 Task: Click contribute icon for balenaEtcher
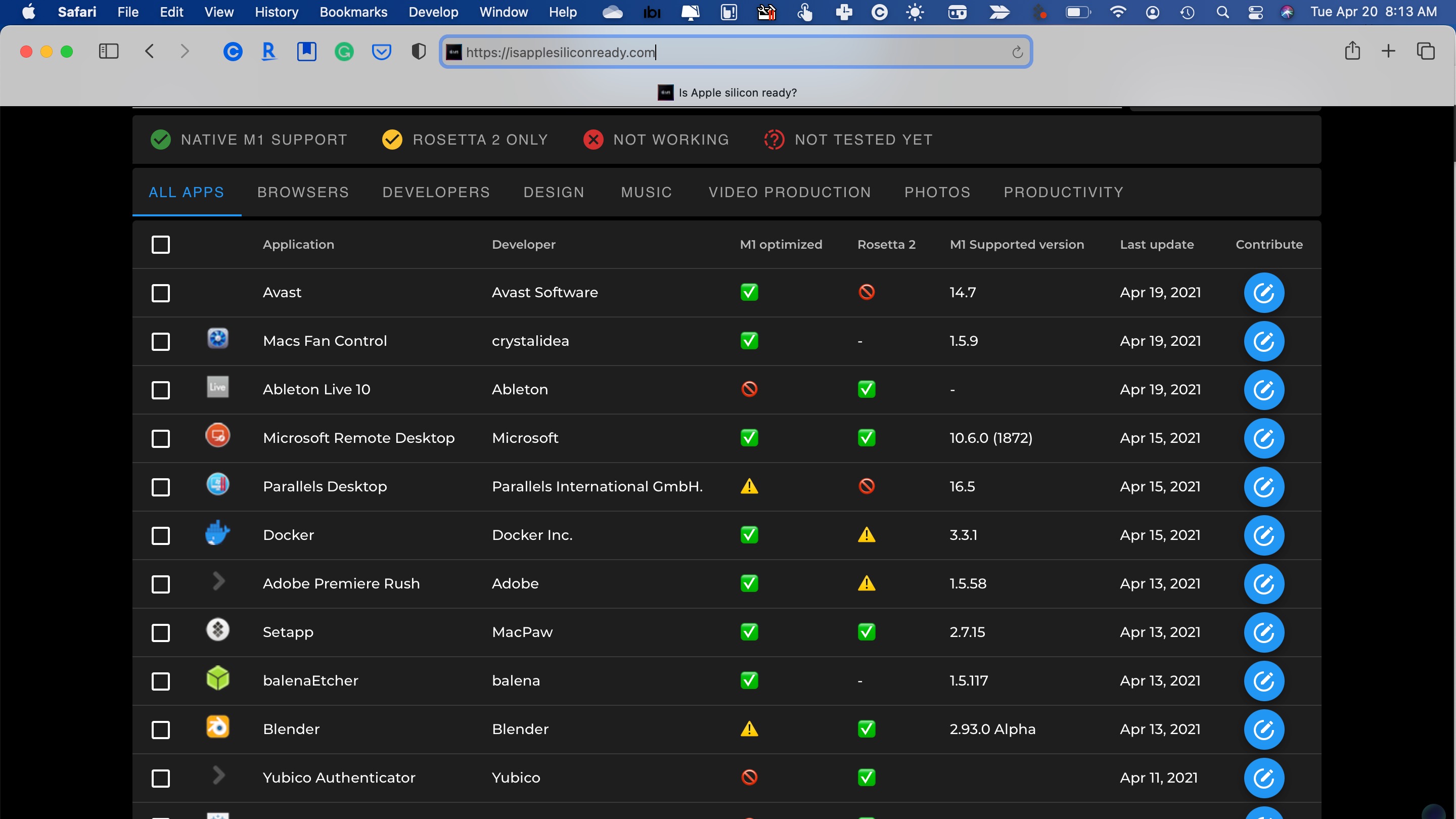(1264, 681)
